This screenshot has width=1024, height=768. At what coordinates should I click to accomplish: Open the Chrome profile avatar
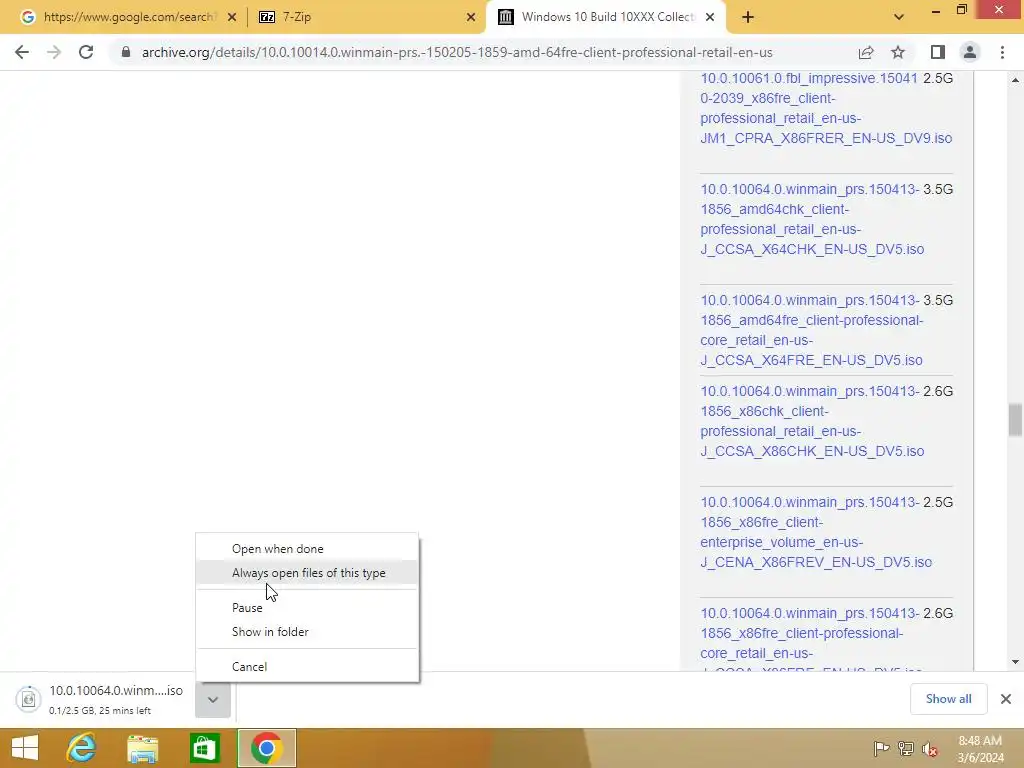[970, 52]
